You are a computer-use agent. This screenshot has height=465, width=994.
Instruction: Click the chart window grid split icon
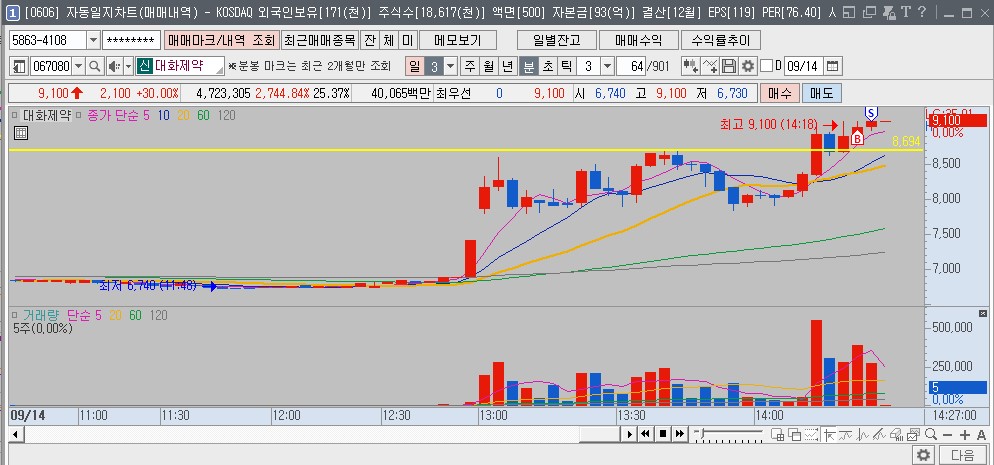777,435
